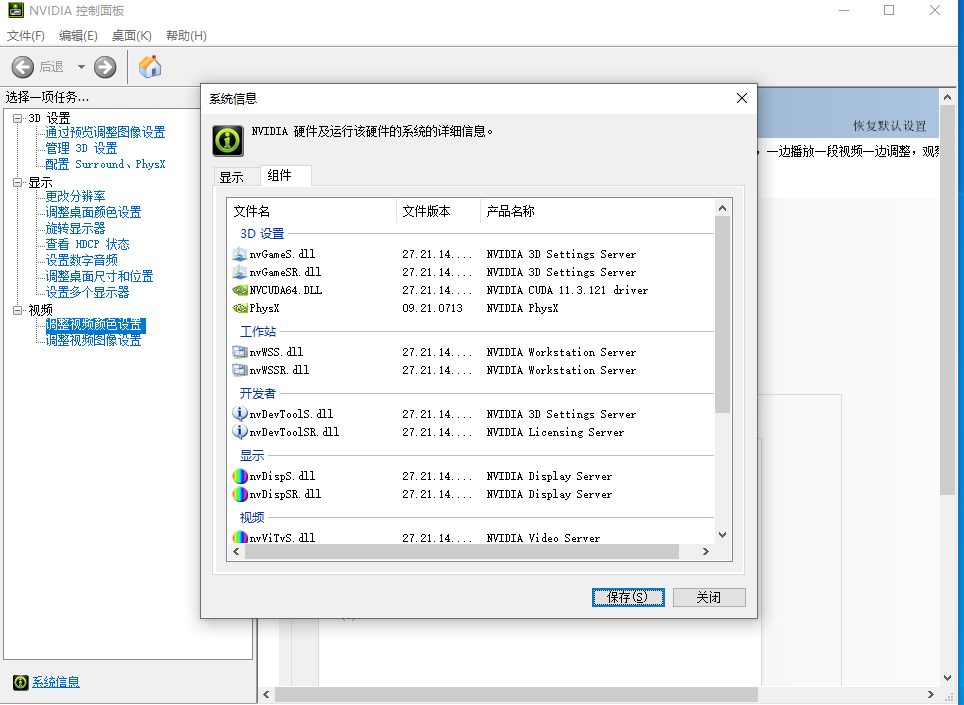964x705 pixels.
Task: Click the component list's vertical scrollbar thumb
Action: click(x=722, y=315)
